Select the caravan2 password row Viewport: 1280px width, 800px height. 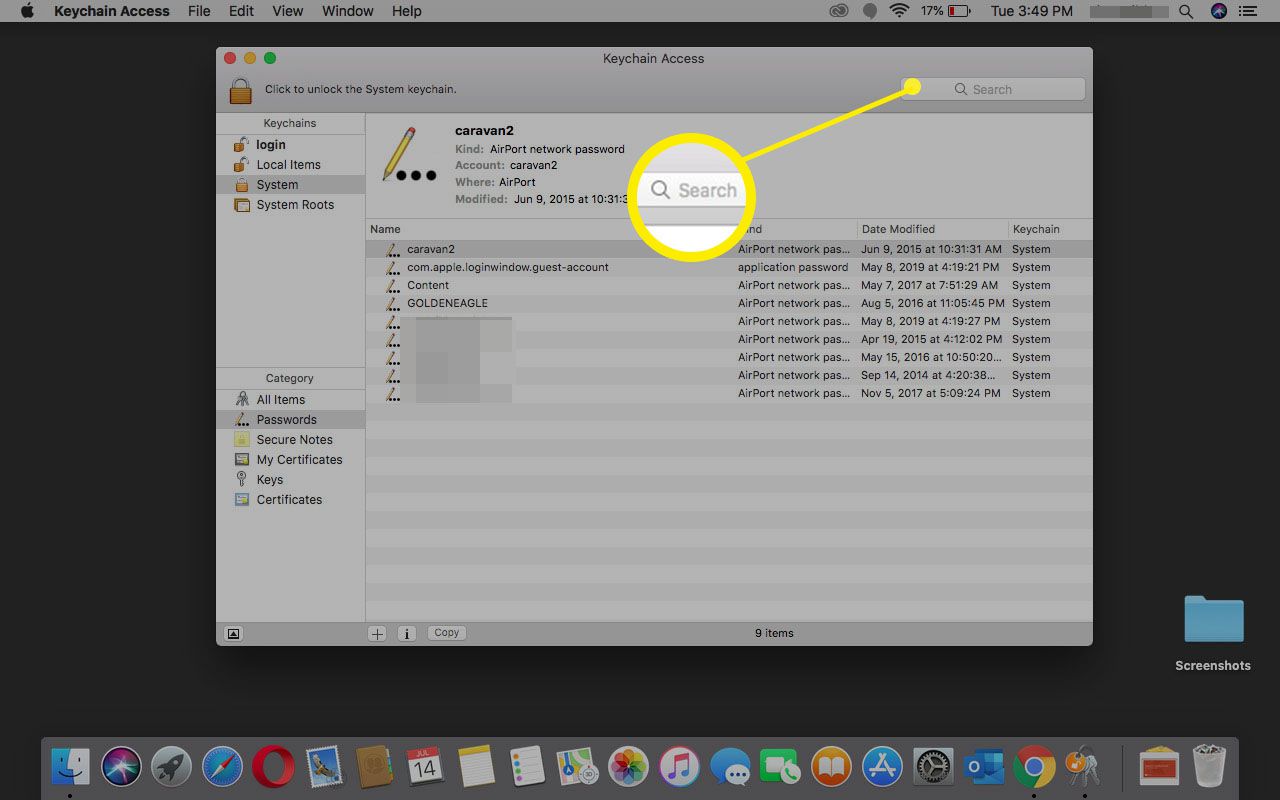729,249
